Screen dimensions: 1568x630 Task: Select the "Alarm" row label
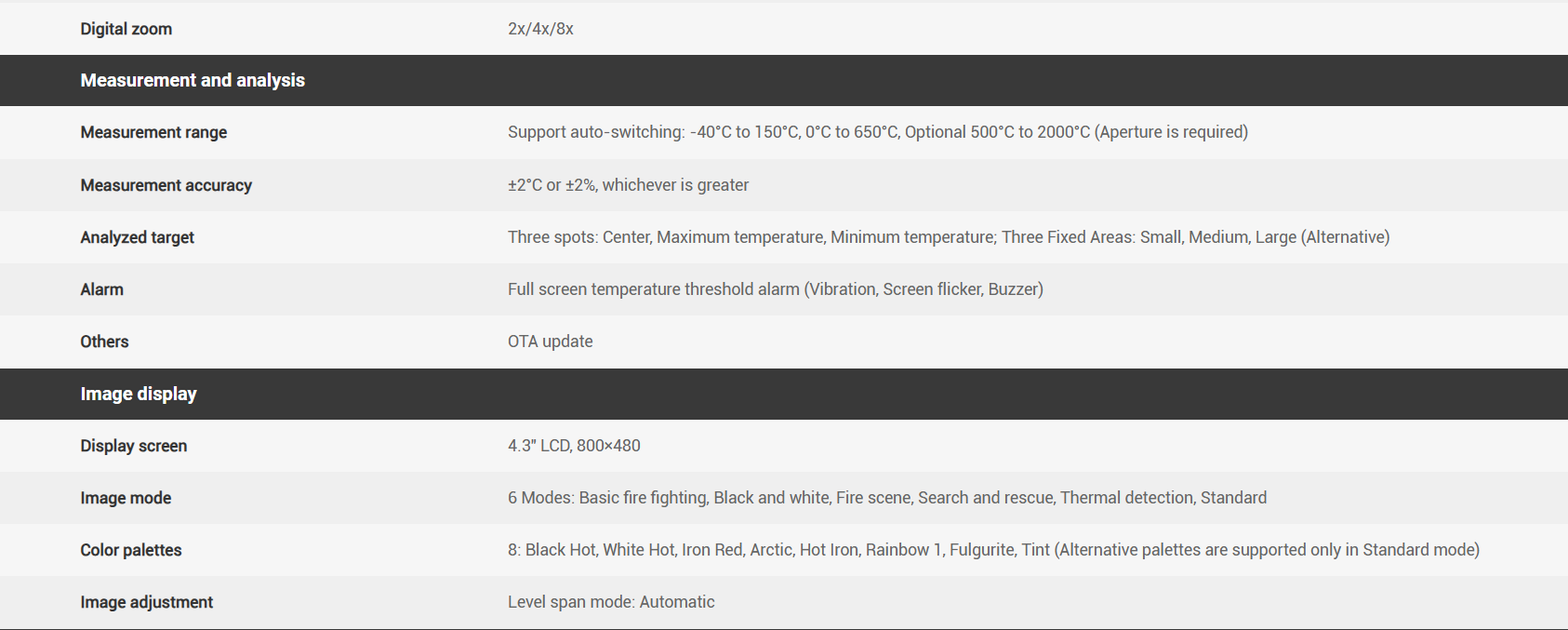coord(101,289)
